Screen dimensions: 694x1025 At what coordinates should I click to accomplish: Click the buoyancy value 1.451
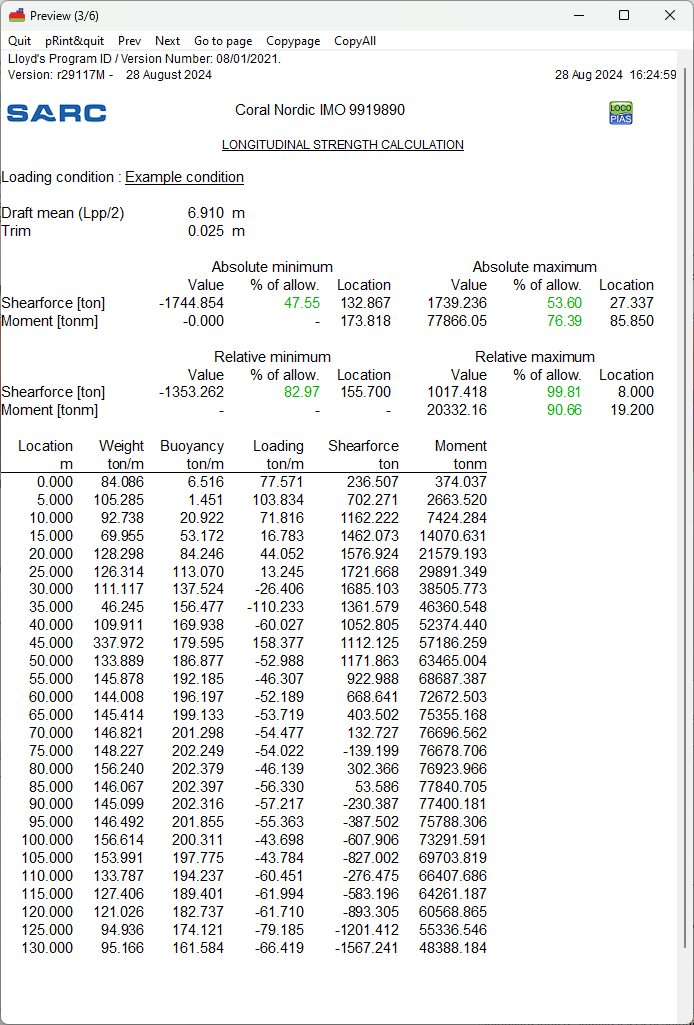[208, 500]
